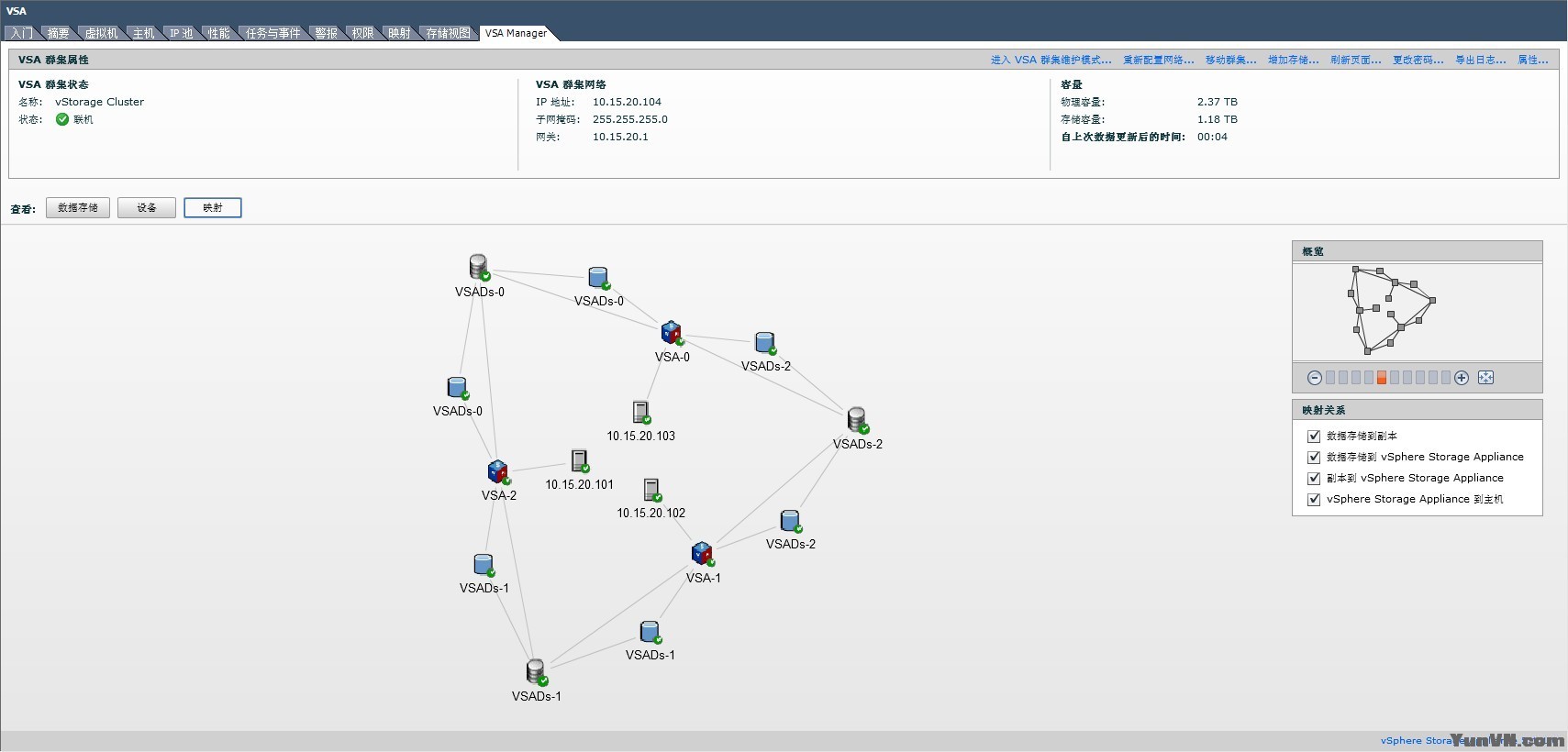Open the 性能 tab
This screenshot has height=752, width=1568.
tap(219, 33)
